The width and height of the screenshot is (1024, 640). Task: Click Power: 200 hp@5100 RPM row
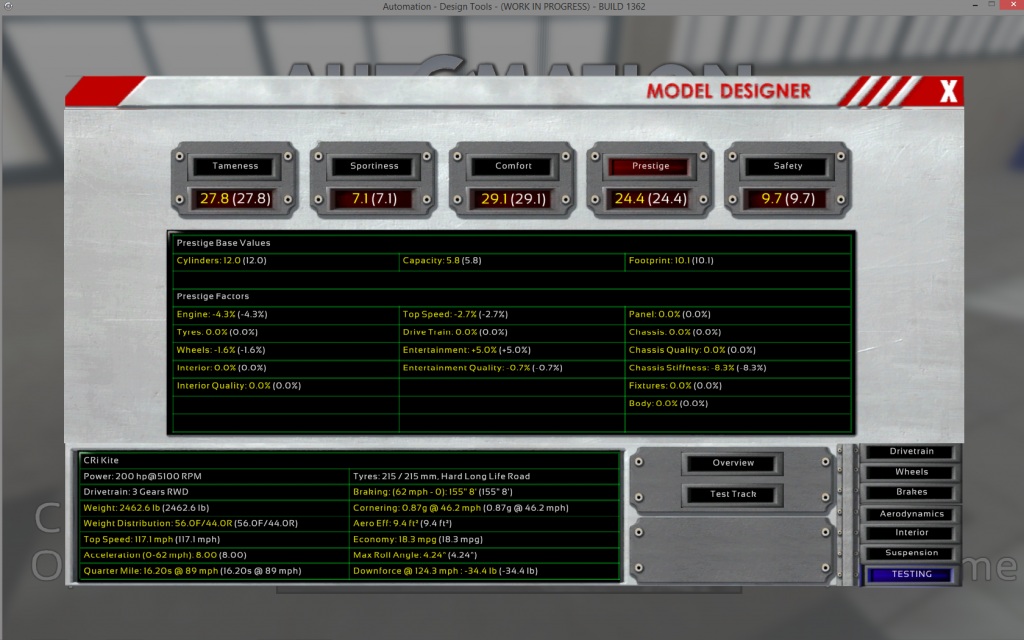214,476
